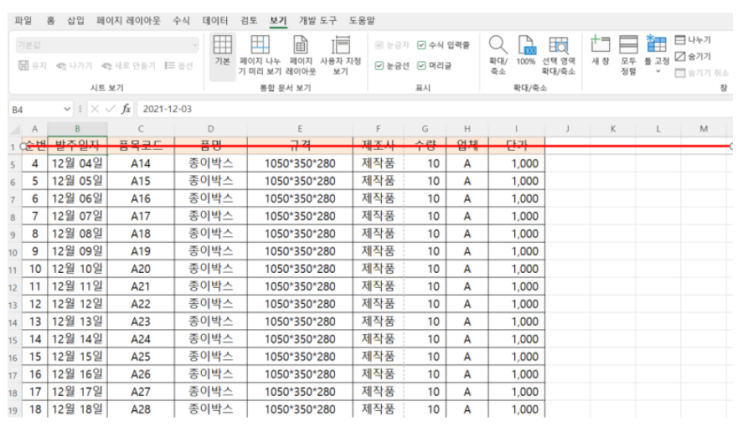Screen dimensions: 743x432
Task: Switch to the 데이터 tab
Action: (215, 20)
